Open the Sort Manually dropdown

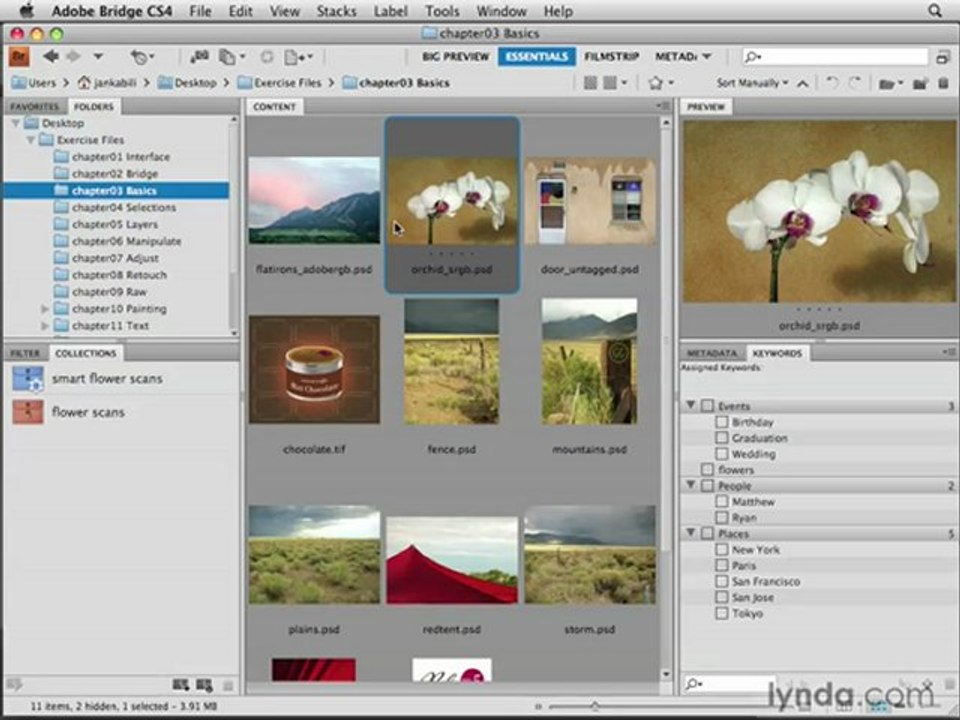(752, 83)
